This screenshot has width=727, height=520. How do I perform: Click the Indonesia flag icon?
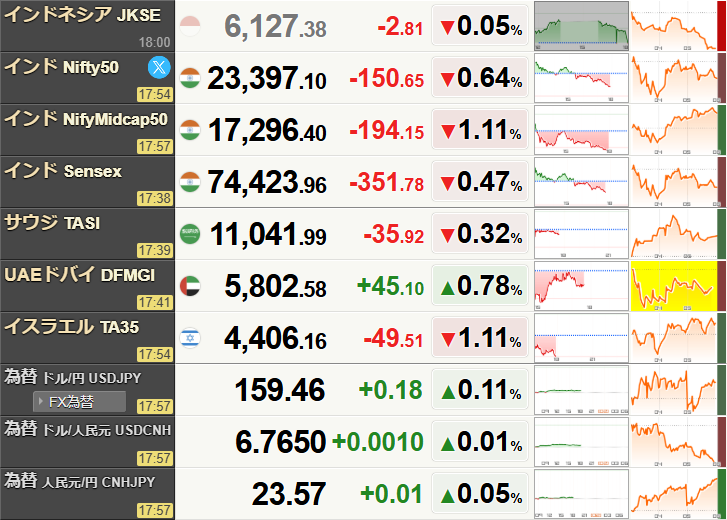(x=190, y=25)
